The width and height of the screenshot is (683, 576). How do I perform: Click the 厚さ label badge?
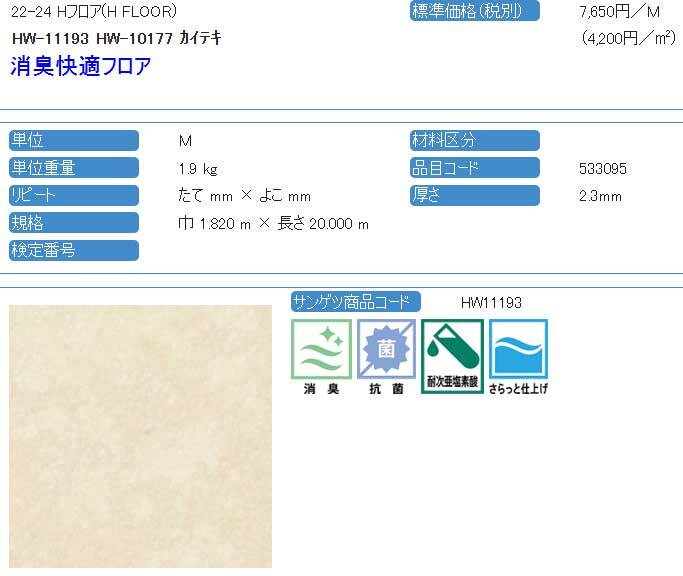474,195
